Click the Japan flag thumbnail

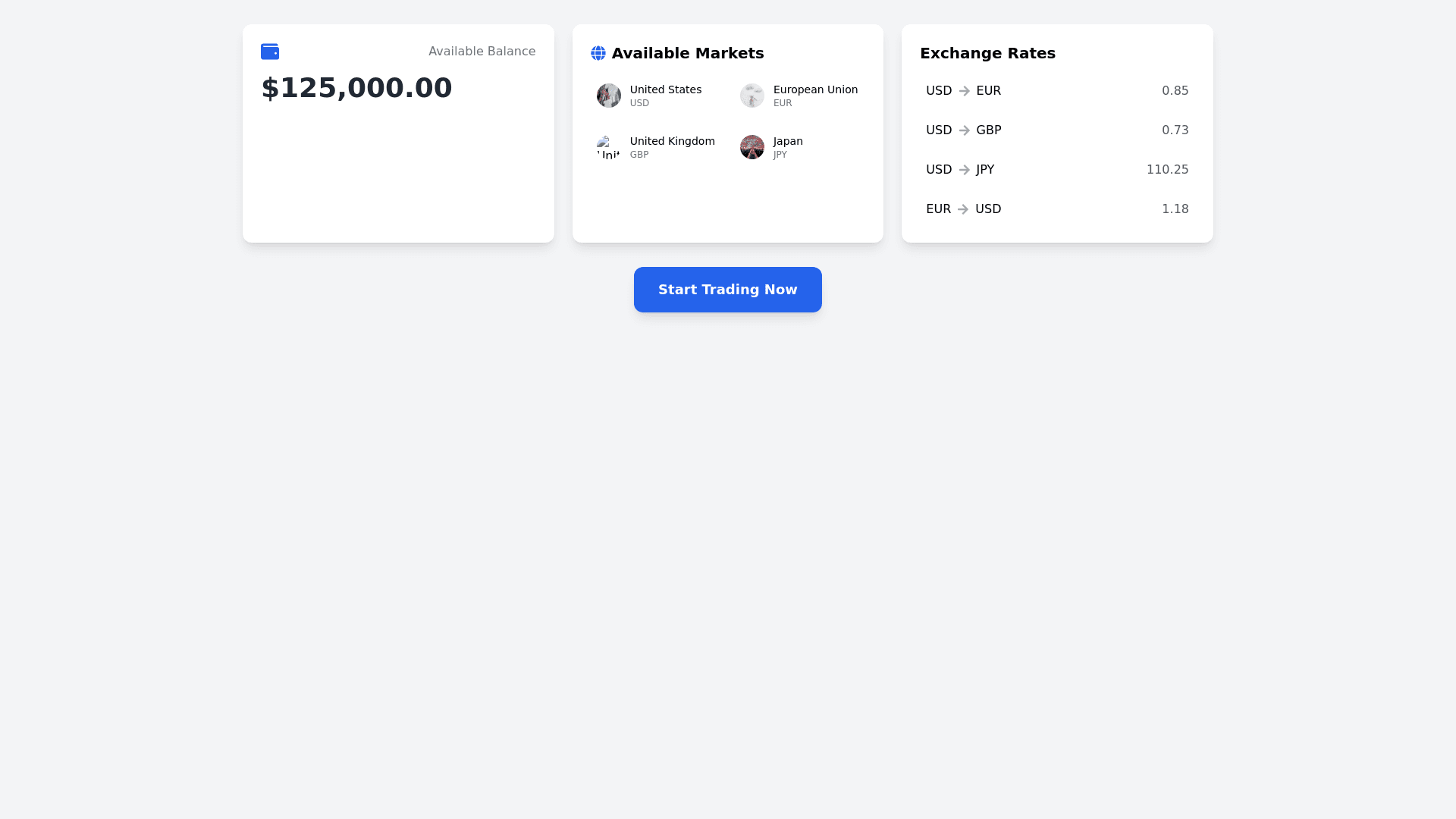point(752,147)
